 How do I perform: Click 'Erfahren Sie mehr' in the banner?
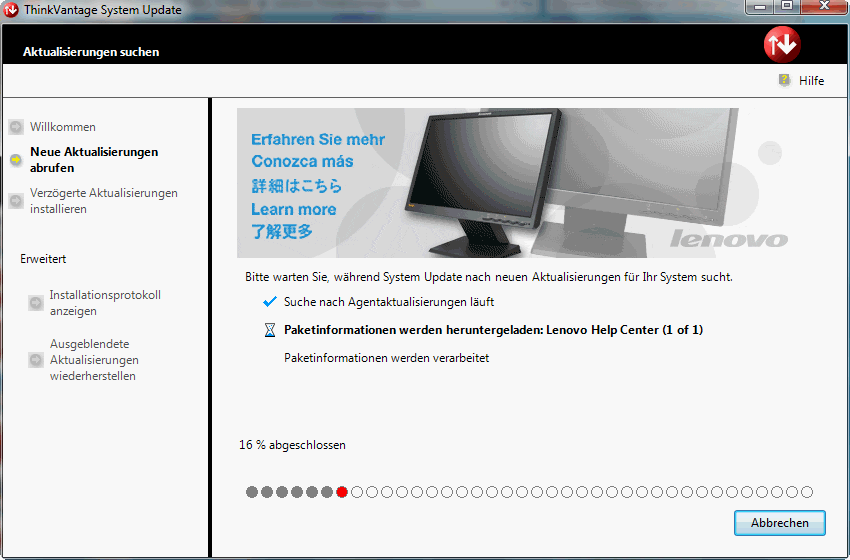point(318,139)
